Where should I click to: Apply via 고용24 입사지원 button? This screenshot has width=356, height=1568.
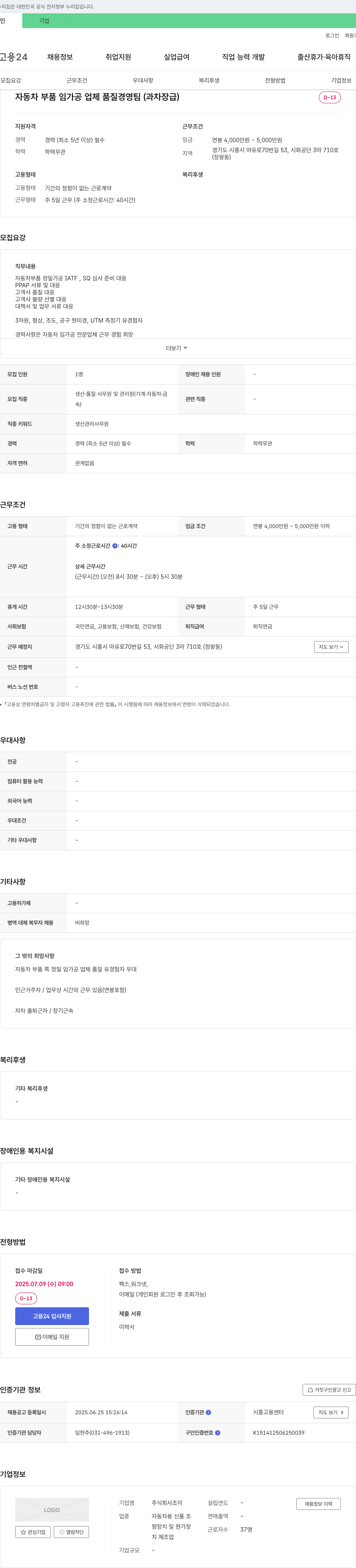[x=52, y=1316]
